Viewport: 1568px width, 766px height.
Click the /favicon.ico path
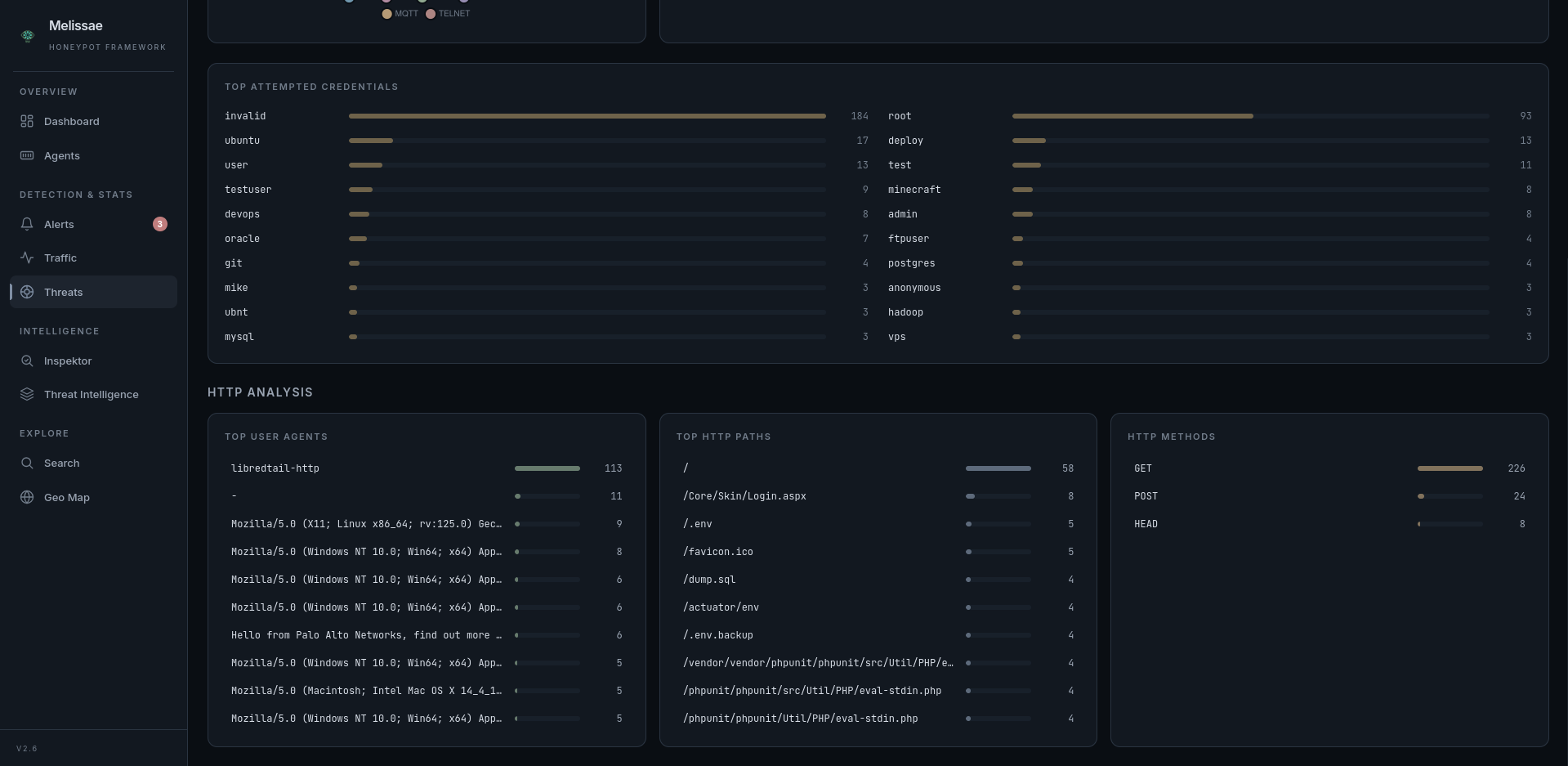point(718,552)
